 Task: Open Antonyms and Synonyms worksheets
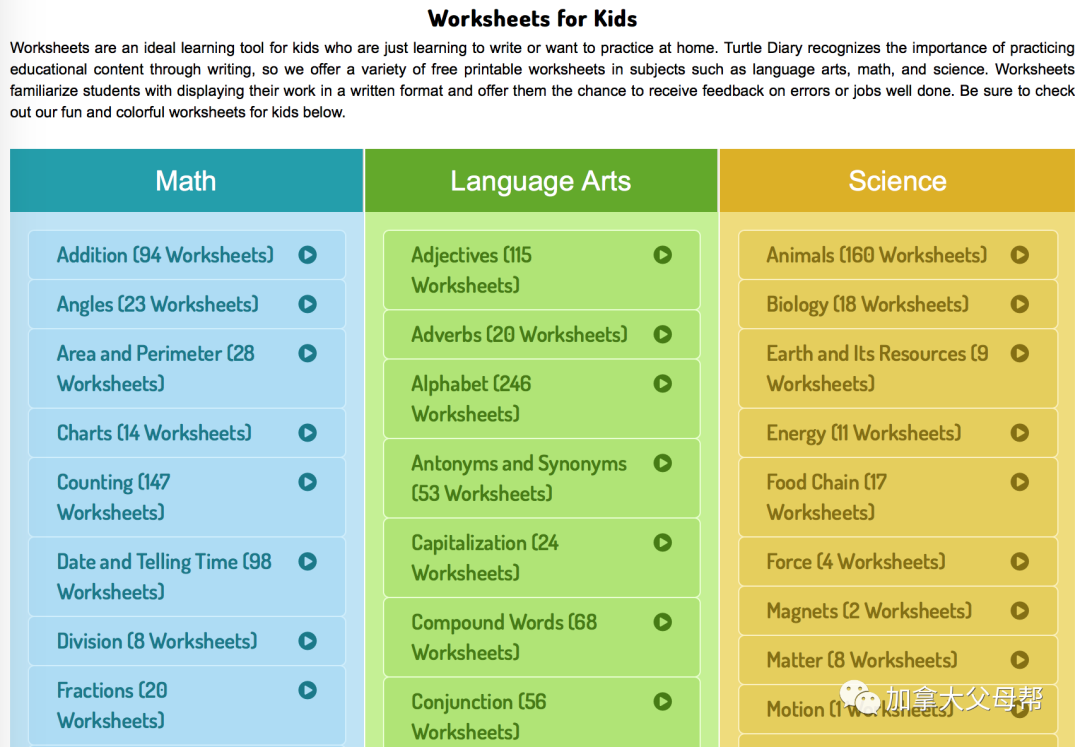click(x=518, y=478)
